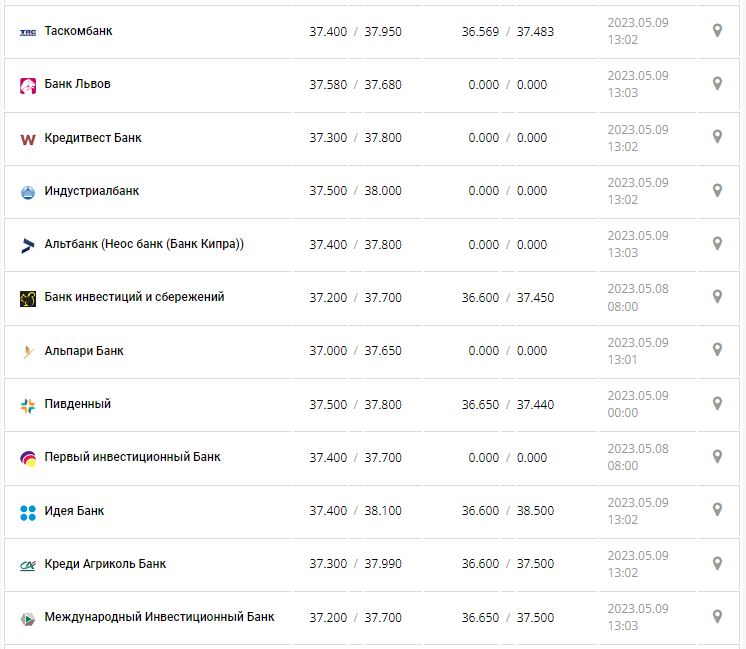Click Идея Банк rate 36.600 / 38.500

(x=507, y=511)
